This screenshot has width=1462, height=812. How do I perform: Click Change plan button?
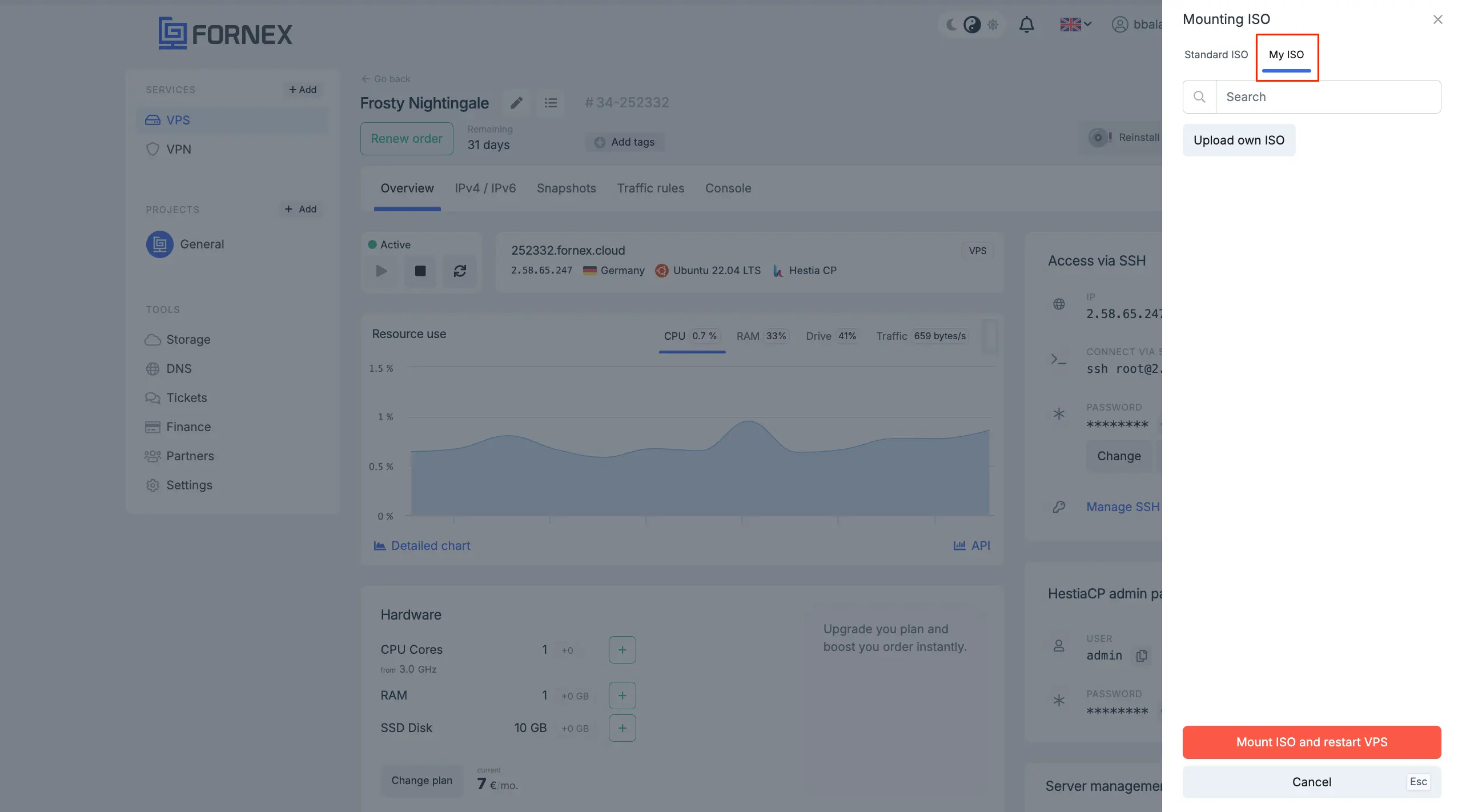(x=422, y=781)
